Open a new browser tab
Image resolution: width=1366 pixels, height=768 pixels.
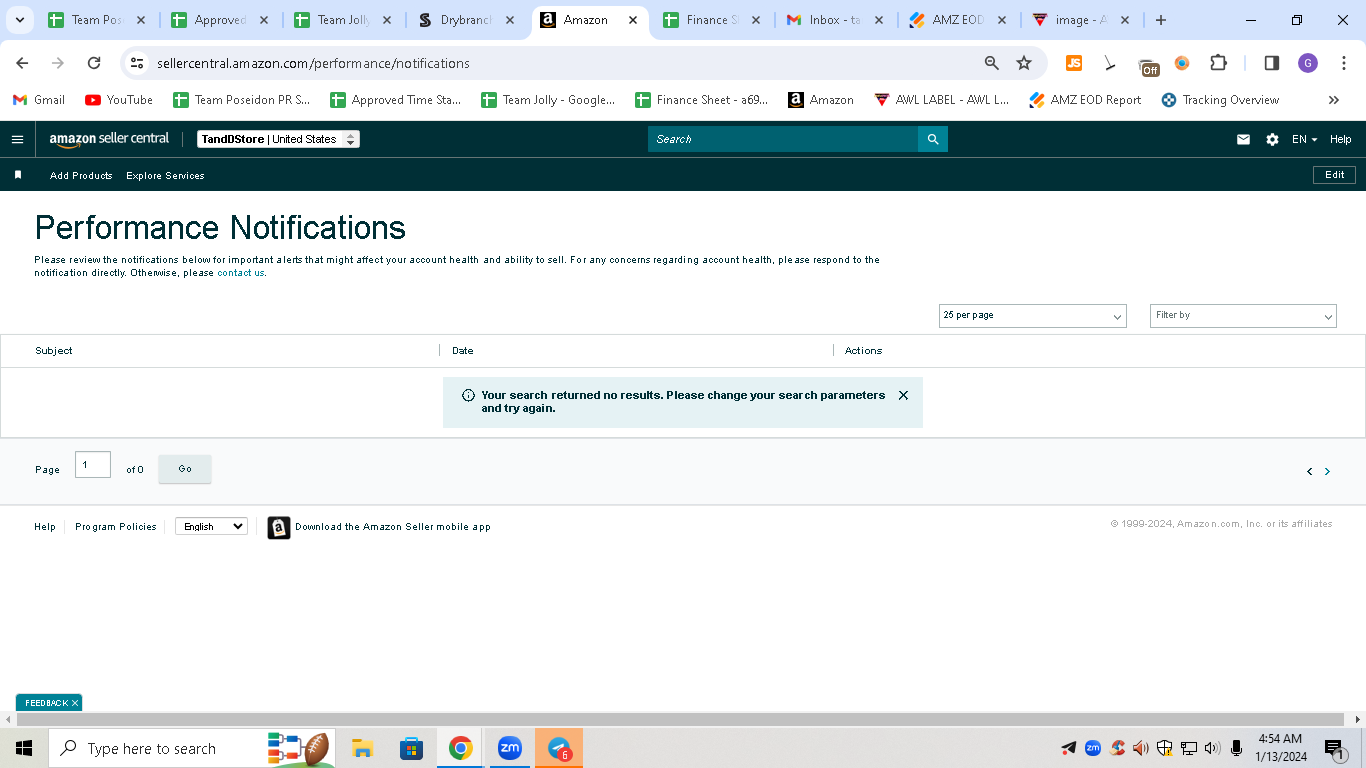pyautogui.click(x=1160, y=20)
